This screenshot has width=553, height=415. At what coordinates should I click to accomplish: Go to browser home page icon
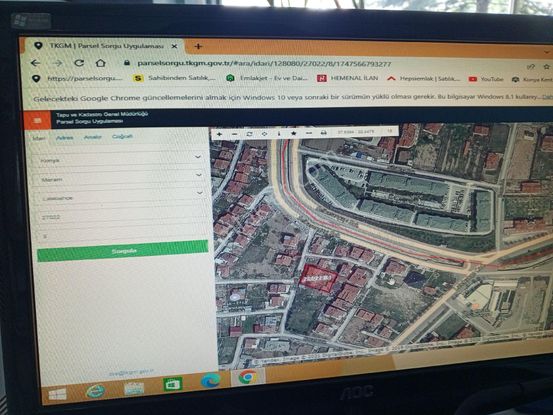pos(101,63)
